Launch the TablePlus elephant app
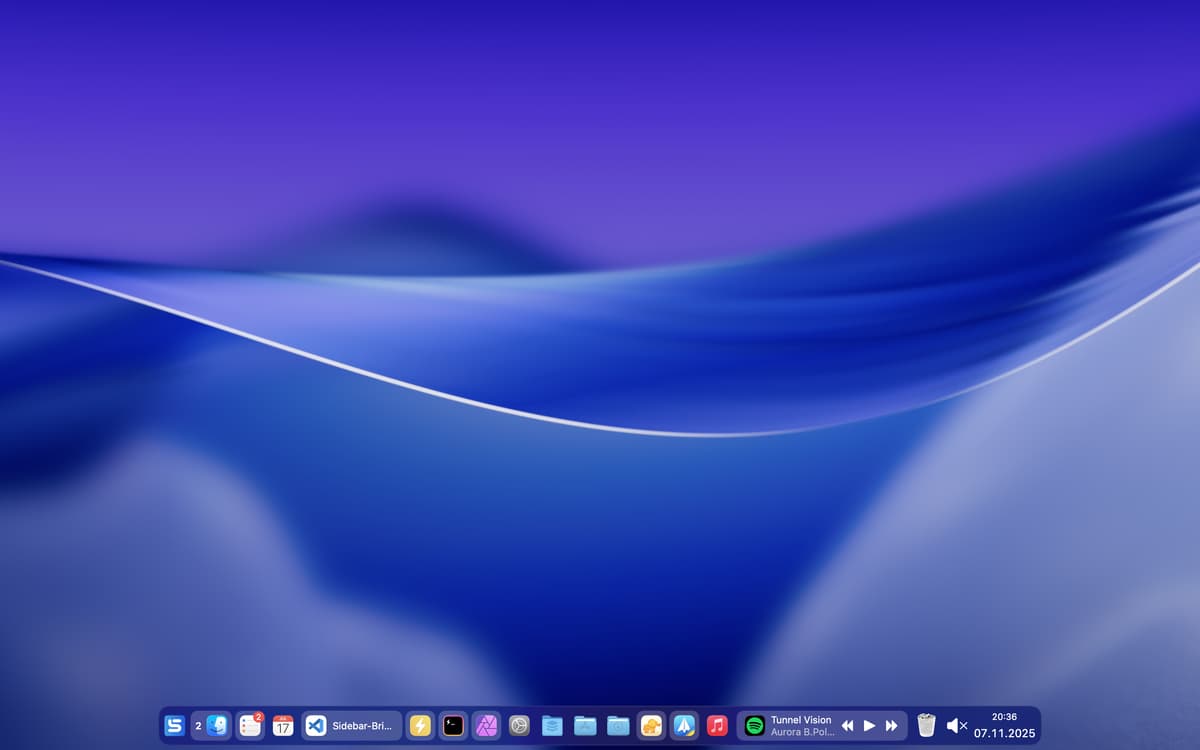The width and height of the screenshot is (1200, 750). (651, 726)
